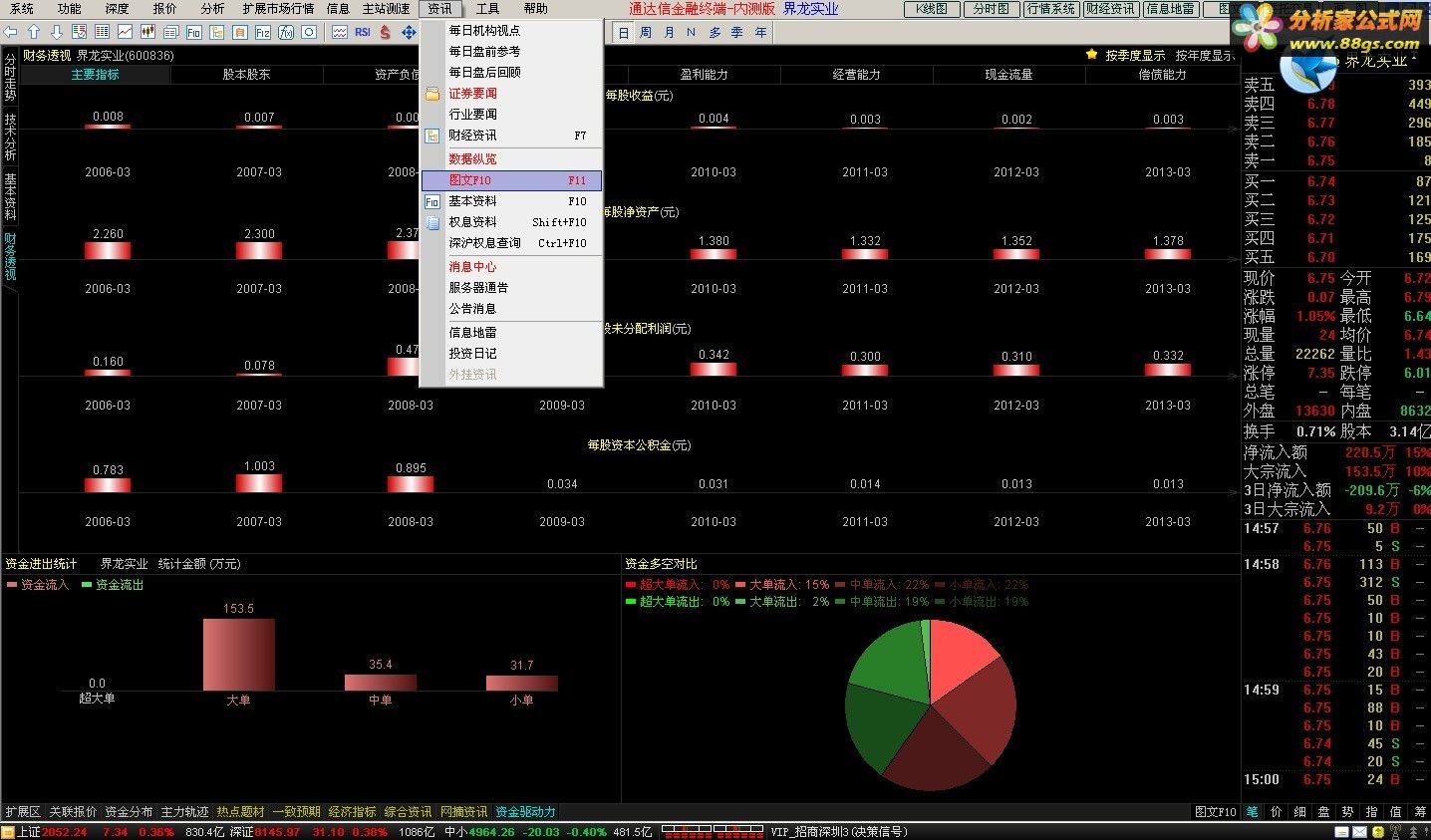Click the icon beside 财经资讯 menu entry
This screenshot has width=1431, height=840.
432,136
